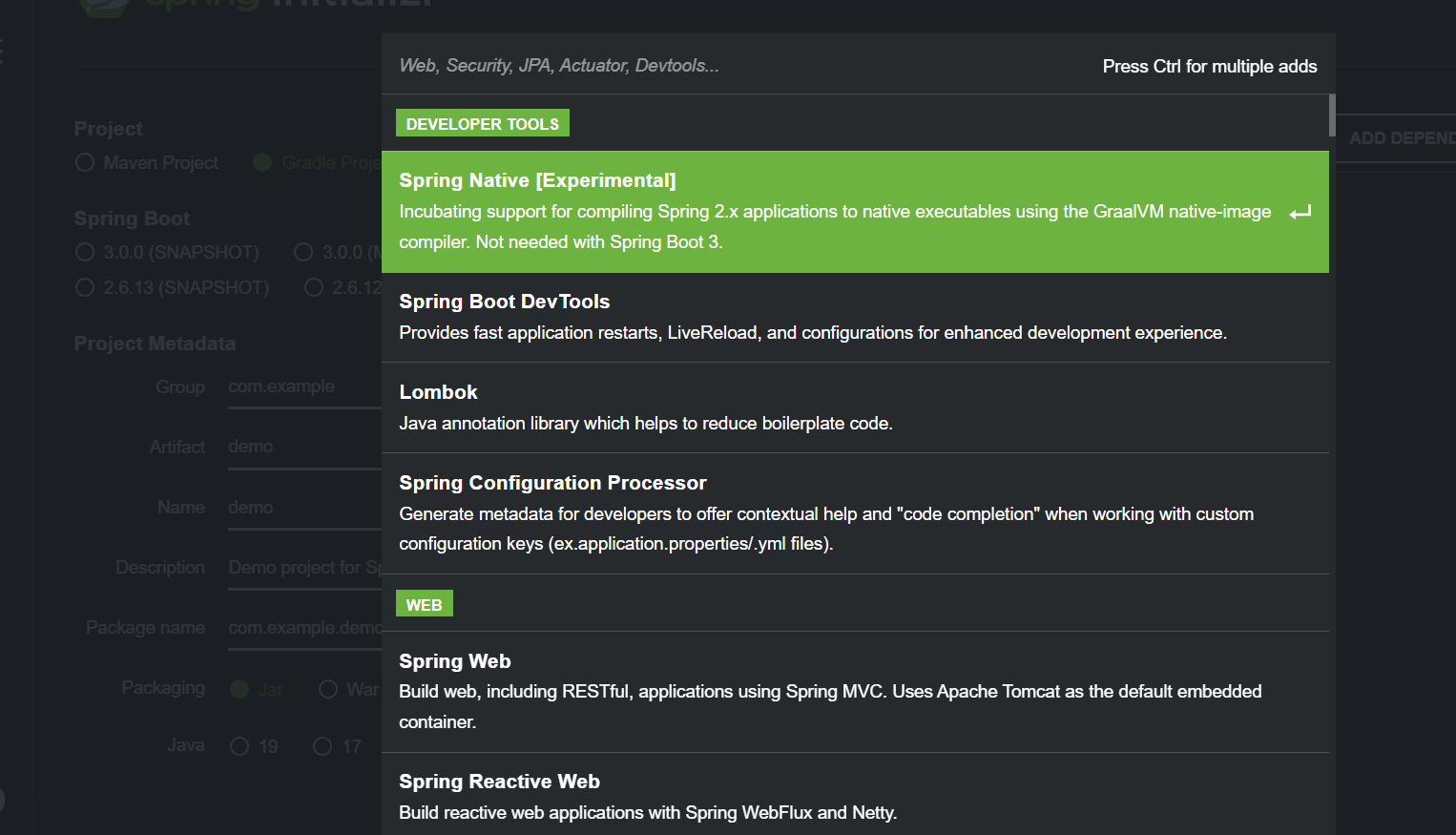The height and width of the screenshot is (835, 1456).
Task: Select the Maven Project radio button
Action: (x=85, y=163)
